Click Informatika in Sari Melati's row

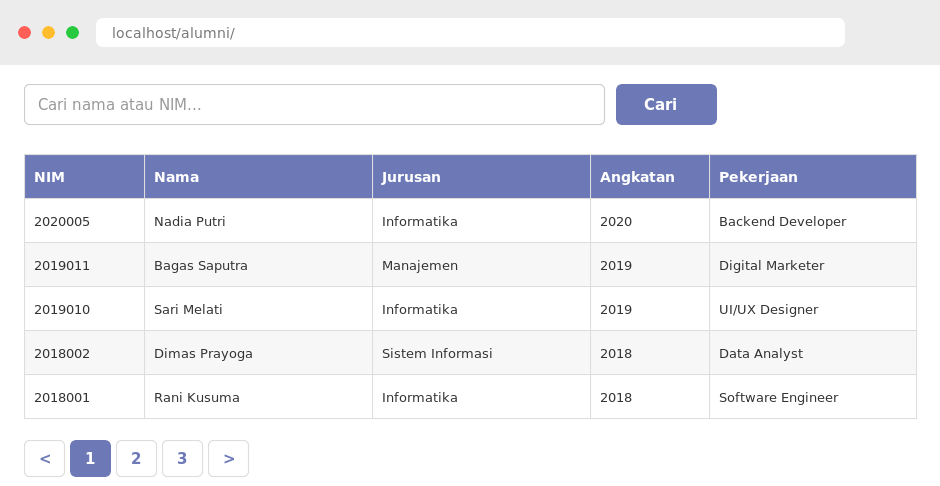point(481,309)
